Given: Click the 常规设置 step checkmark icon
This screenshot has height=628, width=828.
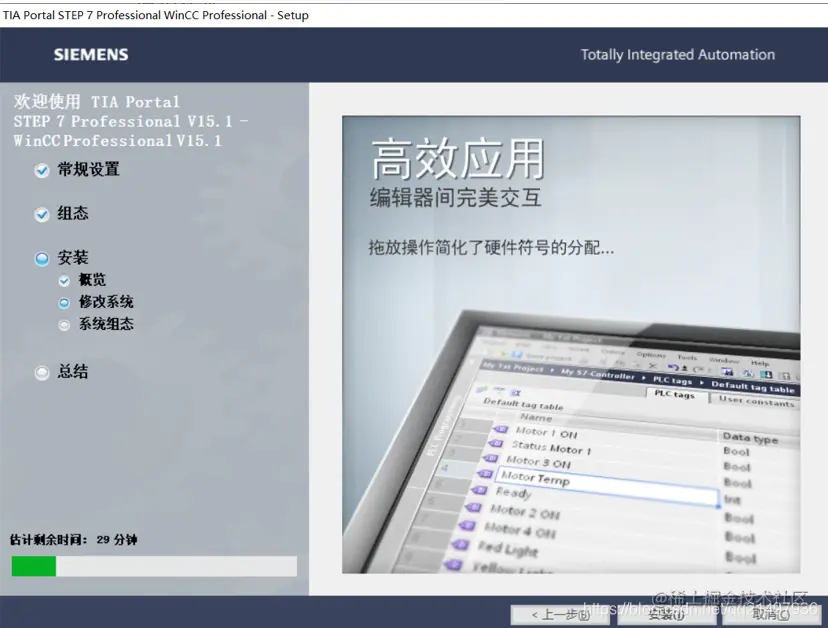Looking at the screenshot, I should (42, 171).
